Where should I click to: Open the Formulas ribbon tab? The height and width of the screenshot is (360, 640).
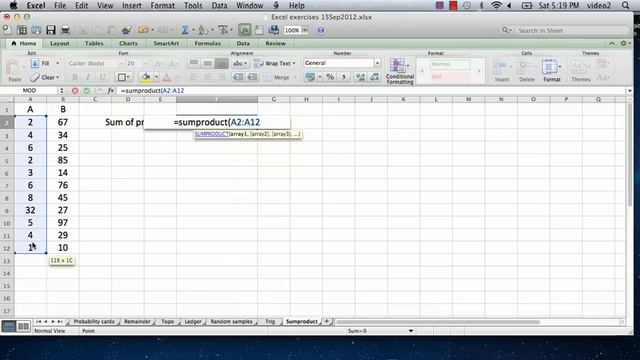(x=207, y=43)
